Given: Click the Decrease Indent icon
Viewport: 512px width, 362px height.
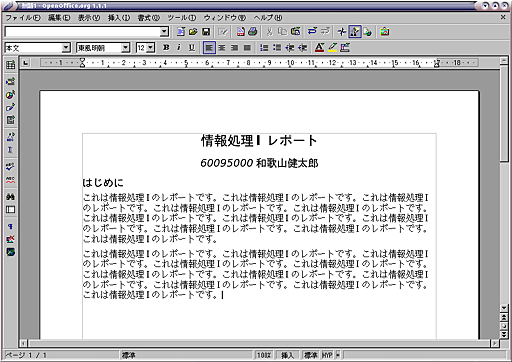Looking at the screenshot, I should (x=290, y=48).
